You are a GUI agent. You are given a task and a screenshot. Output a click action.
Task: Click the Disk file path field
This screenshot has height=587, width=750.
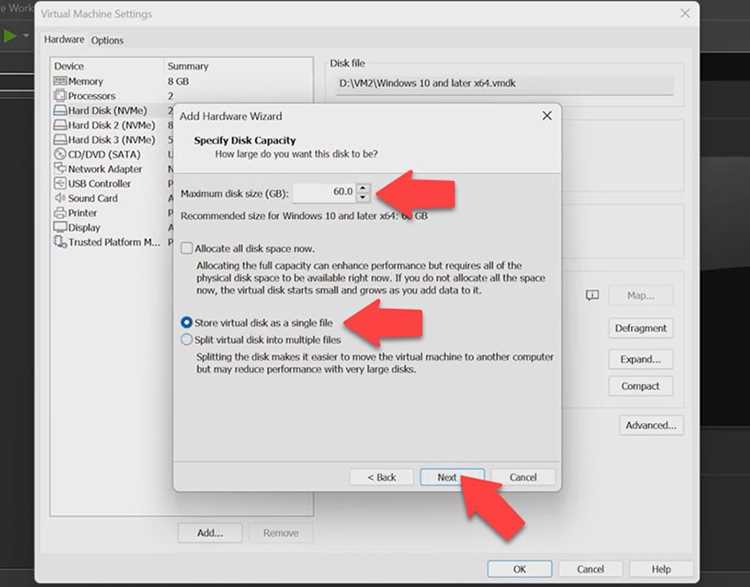click(505, 83)
